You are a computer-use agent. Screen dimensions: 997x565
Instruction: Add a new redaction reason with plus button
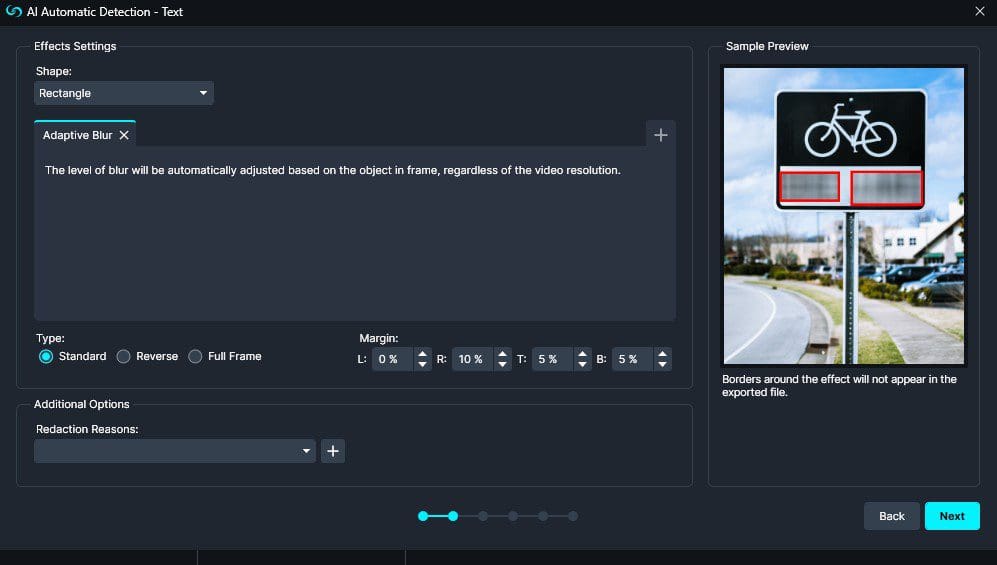point(333,451)
